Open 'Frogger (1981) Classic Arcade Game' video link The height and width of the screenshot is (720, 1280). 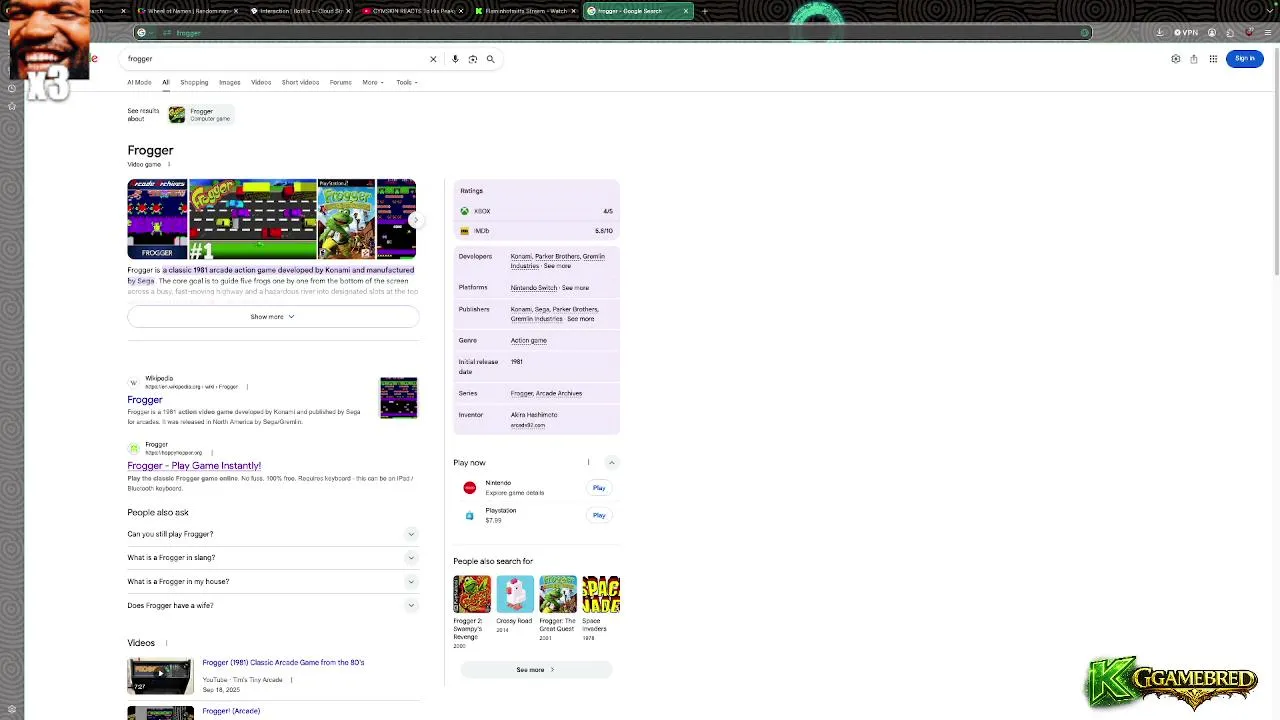[x=283, y=663]
